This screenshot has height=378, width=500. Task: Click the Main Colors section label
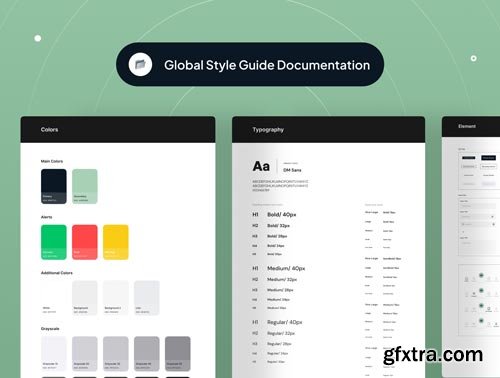pyautogui.click(x=52, y=161)
